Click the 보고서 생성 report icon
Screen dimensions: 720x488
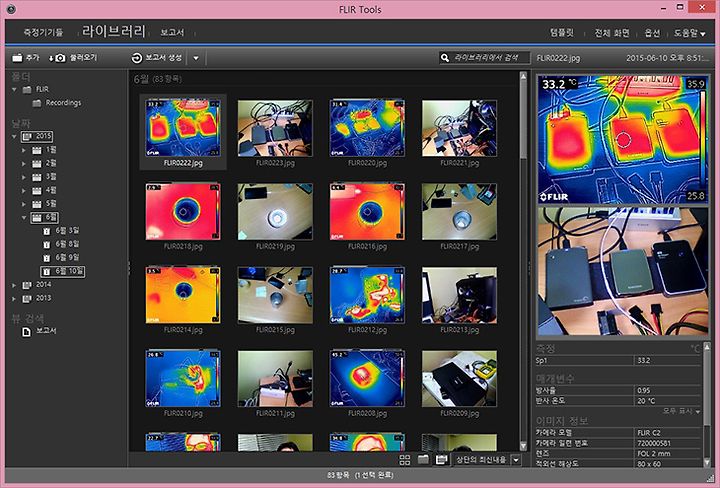[x=137, y=58]
